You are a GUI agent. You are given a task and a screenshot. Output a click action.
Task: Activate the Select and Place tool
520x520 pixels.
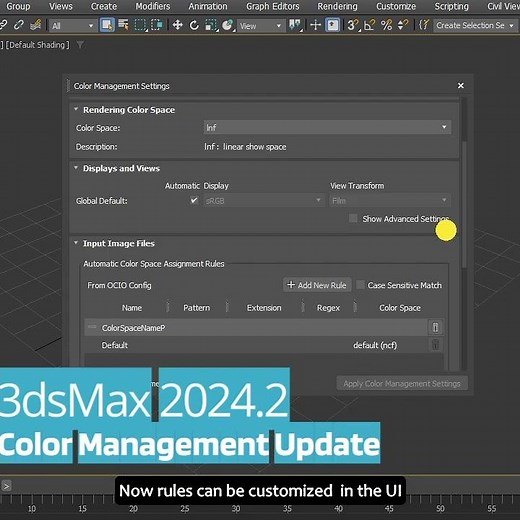click(227, 25)
